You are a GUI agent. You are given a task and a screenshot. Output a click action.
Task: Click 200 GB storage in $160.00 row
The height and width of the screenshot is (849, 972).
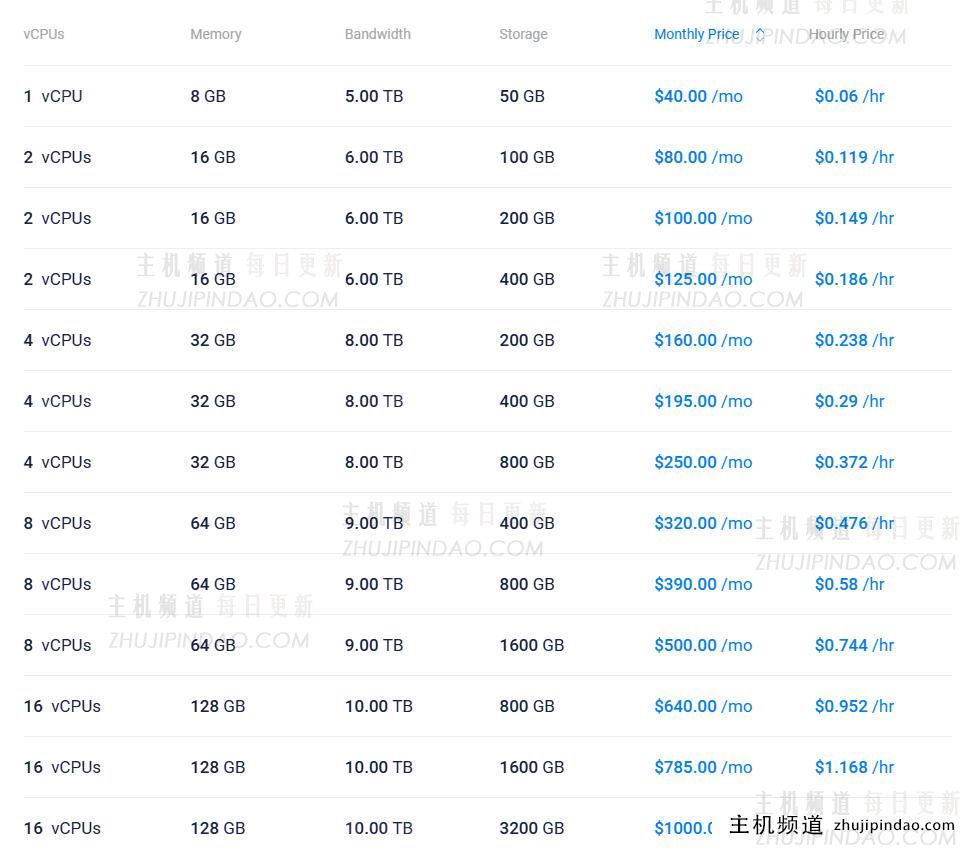coord(527,340)
